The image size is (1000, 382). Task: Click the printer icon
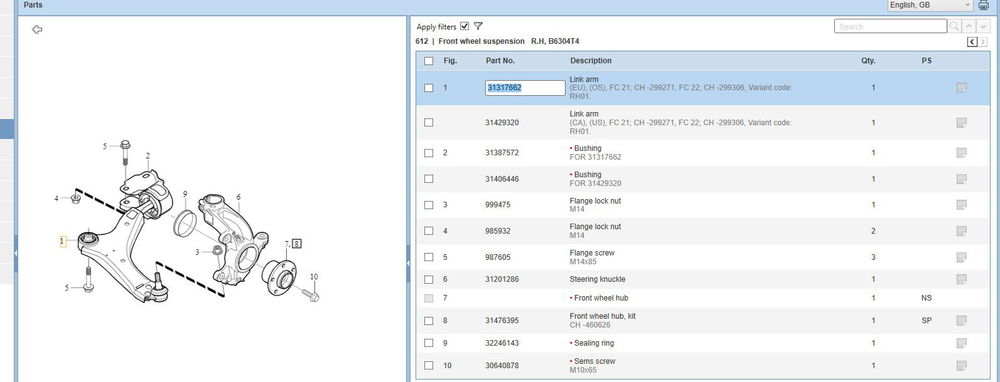(x=983, y=5)
